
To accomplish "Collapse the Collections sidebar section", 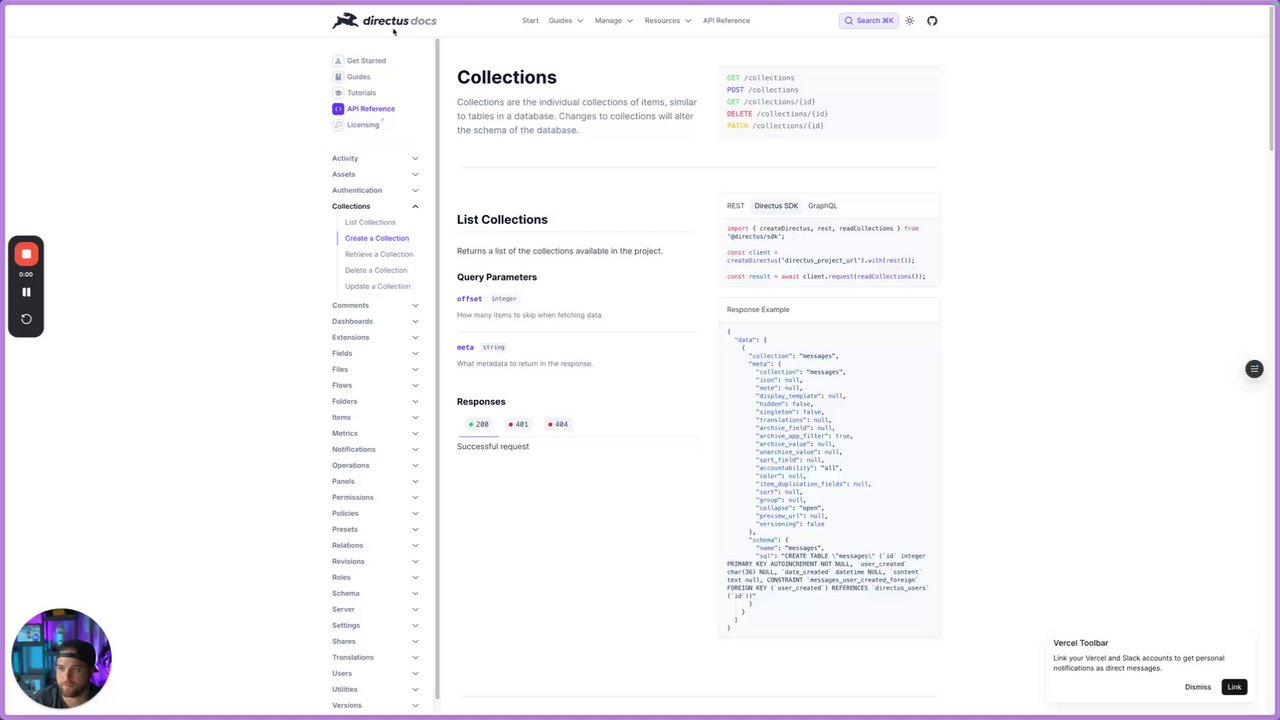I will coord(375,206).
